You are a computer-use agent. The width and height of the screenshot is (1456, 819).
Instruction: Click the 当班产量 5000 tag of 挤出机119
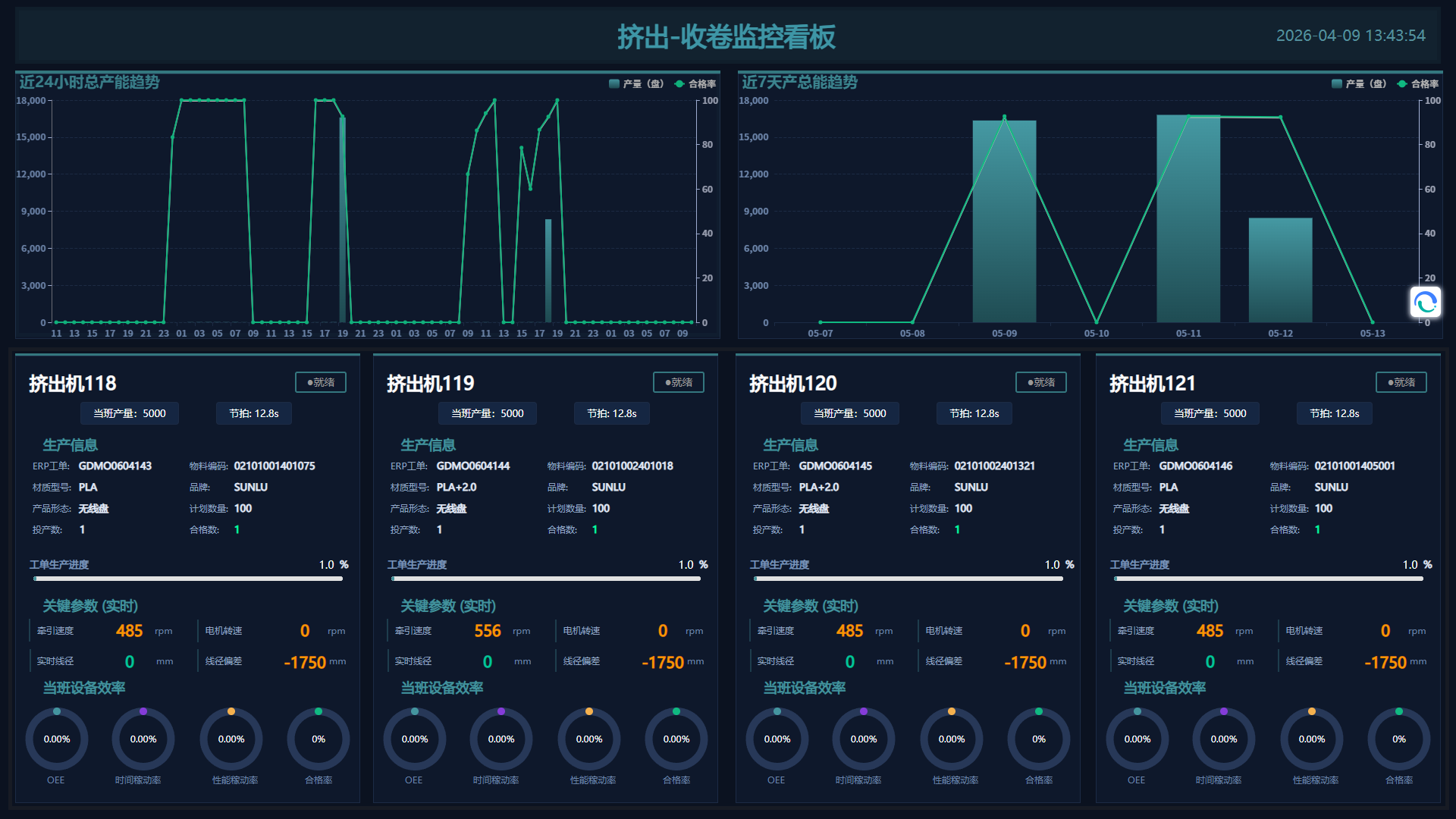(488, 413)
